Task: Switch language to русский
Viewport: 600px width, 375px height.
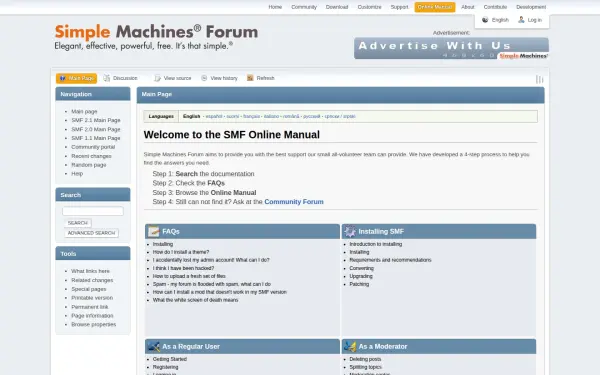Action: click(x=311, y=116)
